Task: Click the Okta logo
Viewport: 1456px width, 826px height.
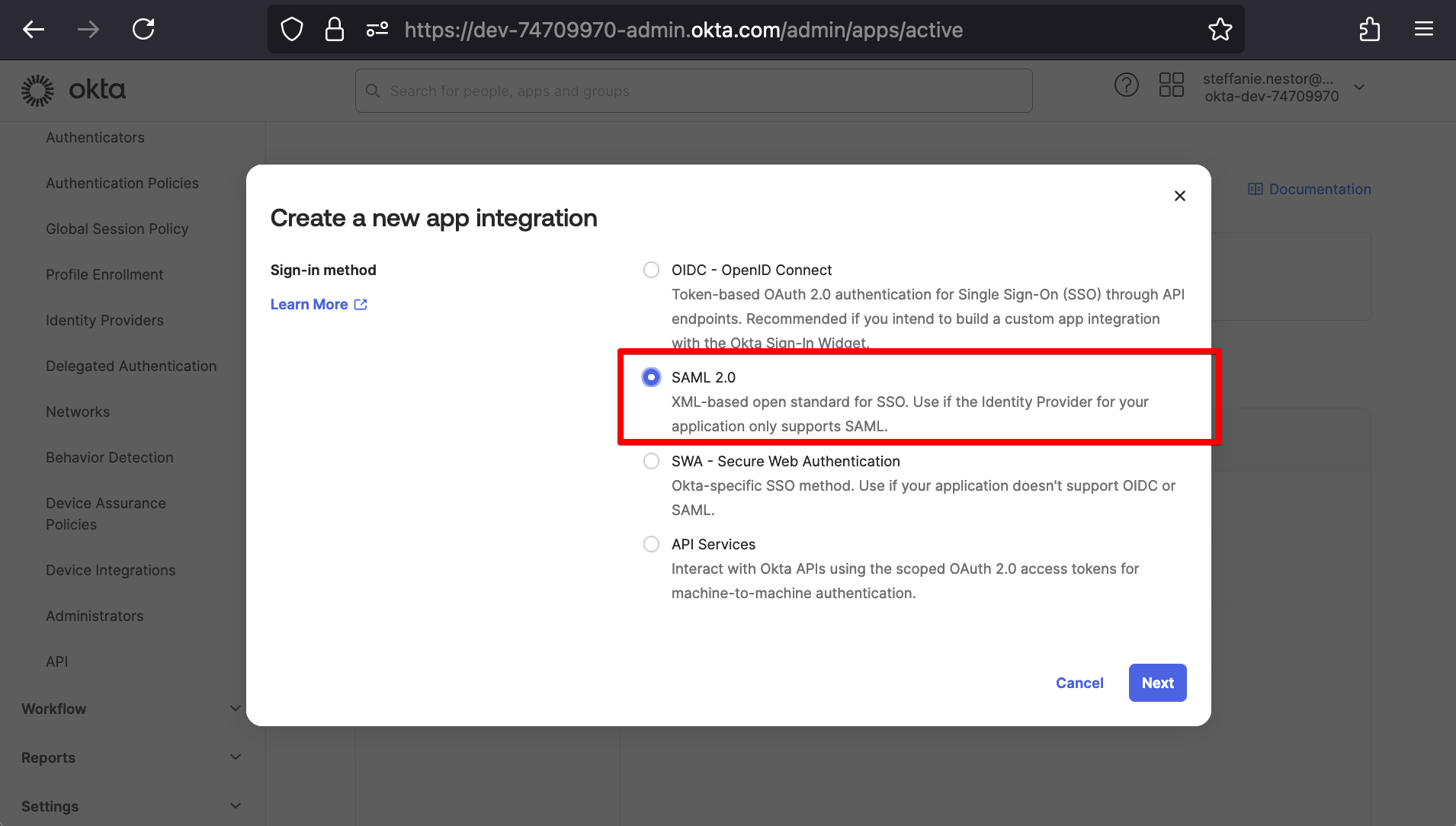Action: [73, 90]
